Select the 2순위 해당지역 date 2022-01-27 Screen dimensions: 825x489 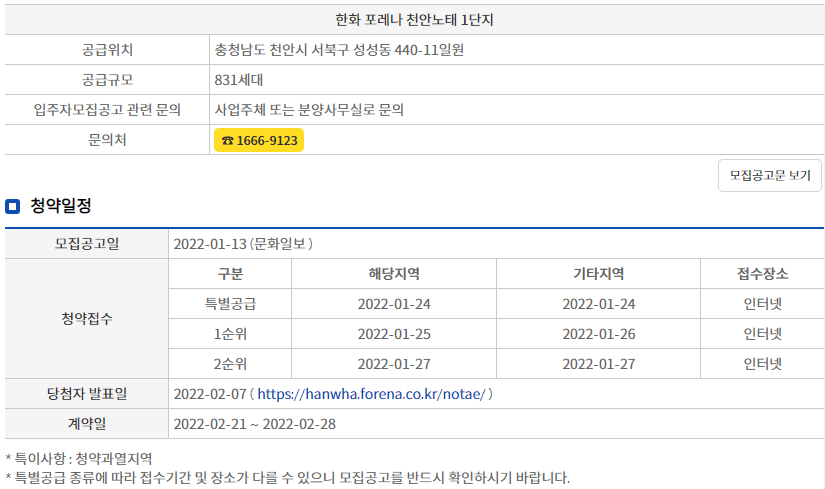click(x=394, y=364)
